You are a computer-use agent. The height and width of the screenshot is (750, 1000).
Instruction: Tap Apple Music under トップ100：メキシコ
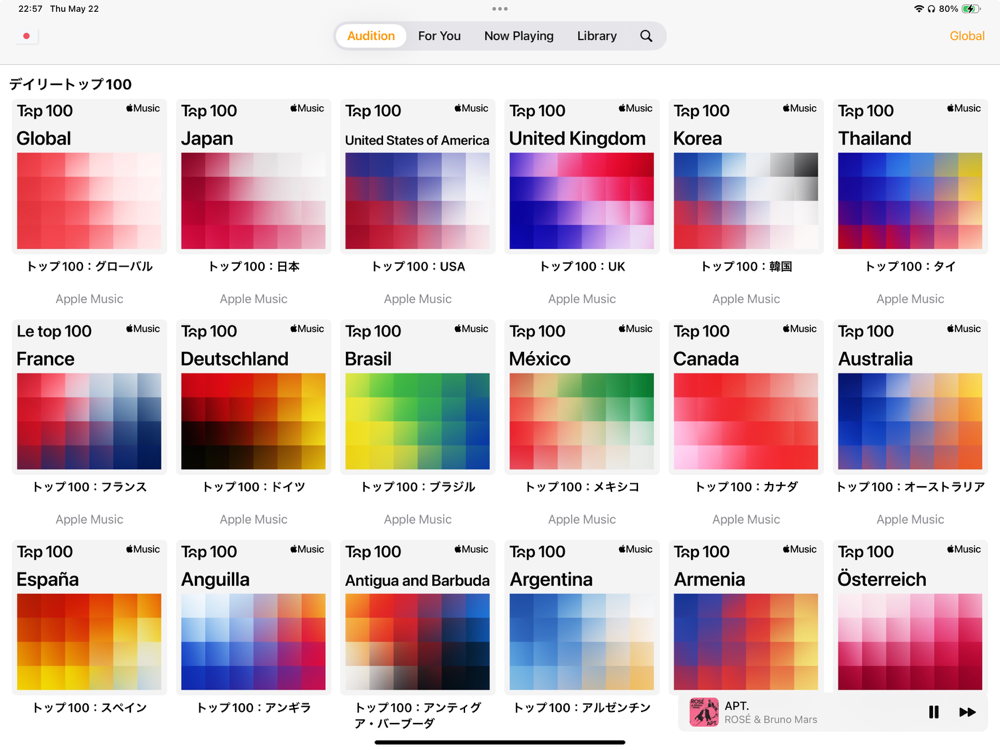582,520
